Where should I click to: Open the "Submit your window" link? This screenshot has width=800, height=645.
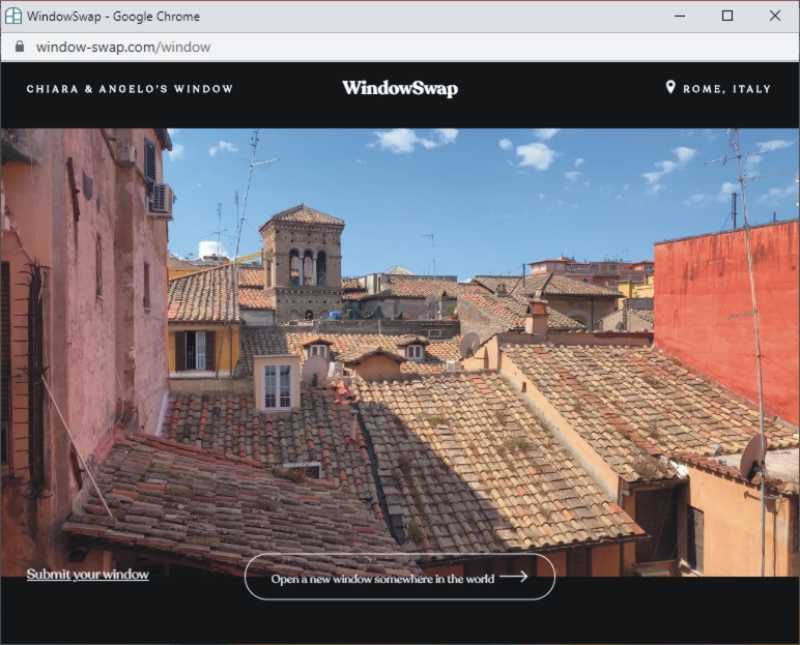tap(88, 575)
